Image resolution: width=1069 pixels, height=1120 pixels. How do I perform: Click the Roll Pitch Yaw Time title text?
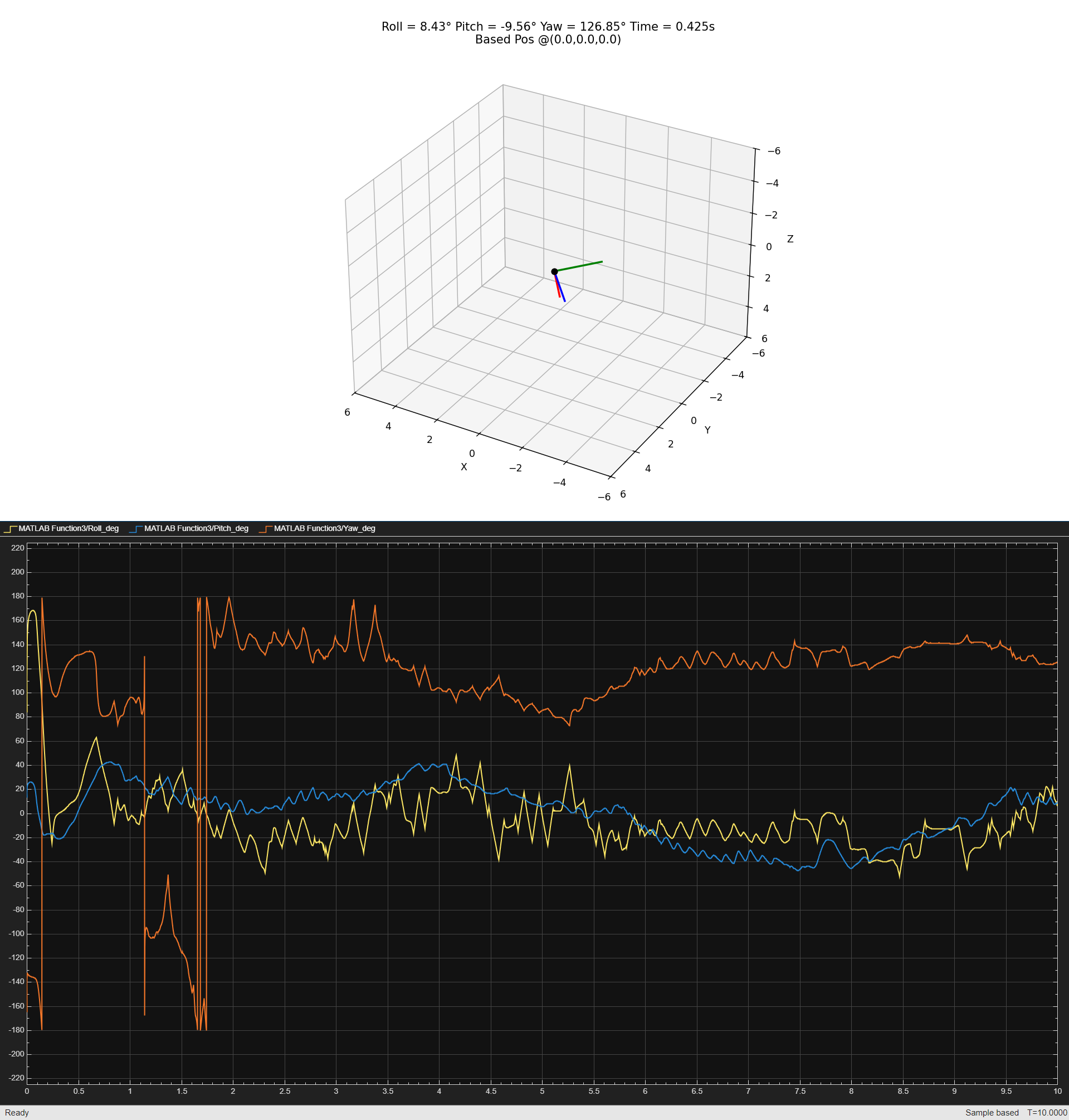click(548, 27)
